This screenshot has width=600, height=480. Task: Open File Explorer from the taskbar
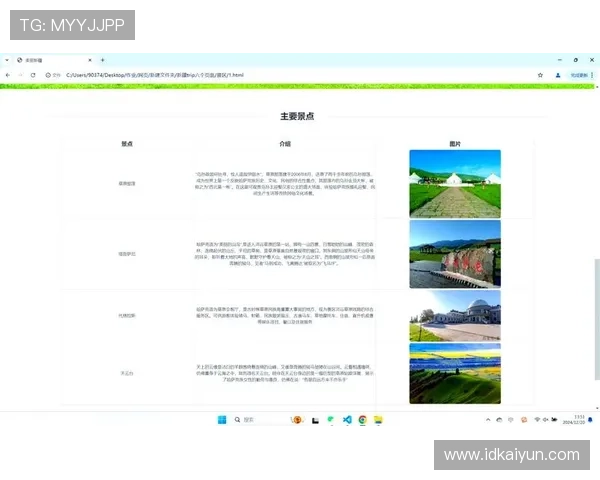pos(378,420)
